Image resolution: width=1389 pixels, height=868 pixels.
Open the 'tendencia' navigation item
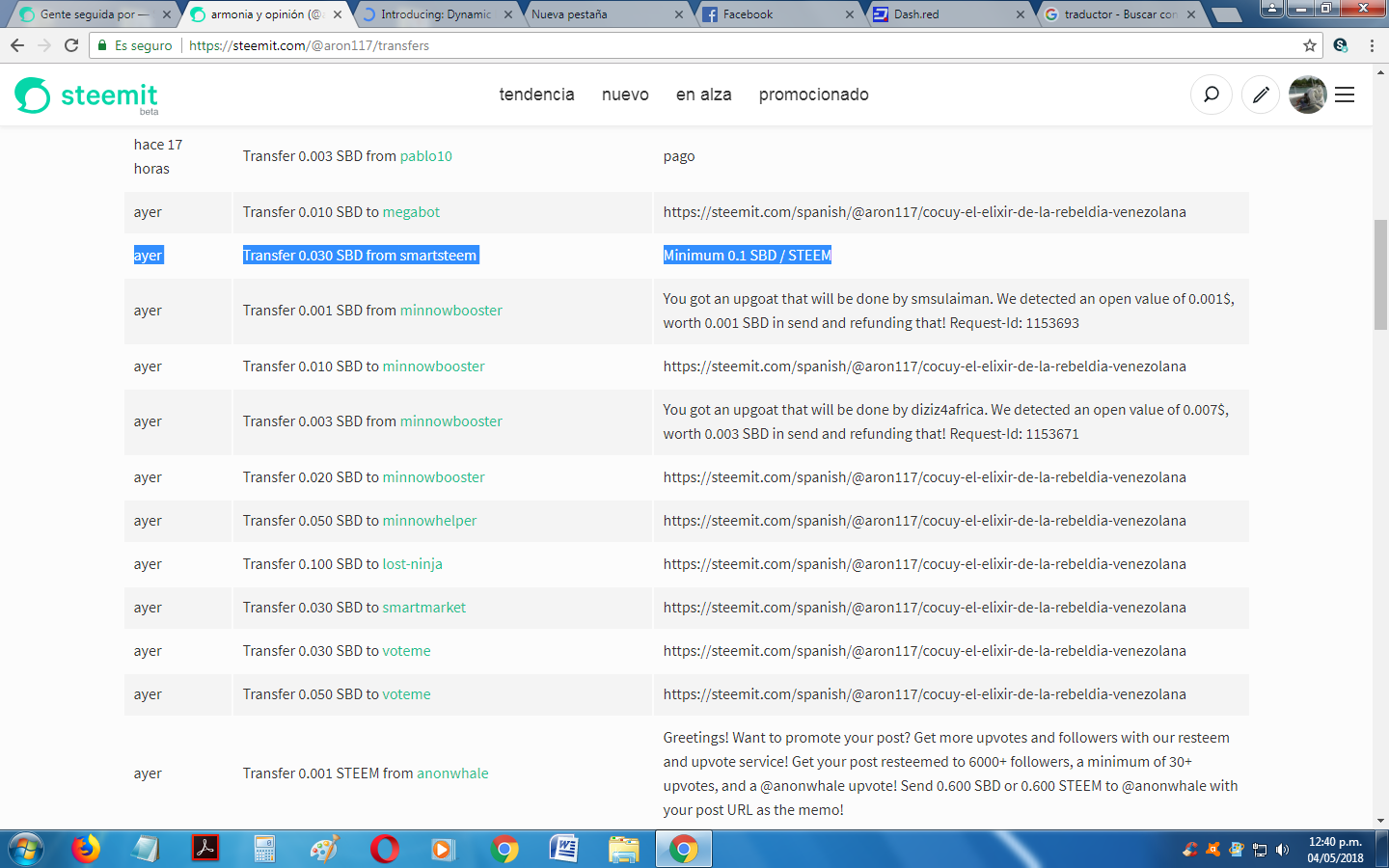pyautogui.click(x=536, y=95)
